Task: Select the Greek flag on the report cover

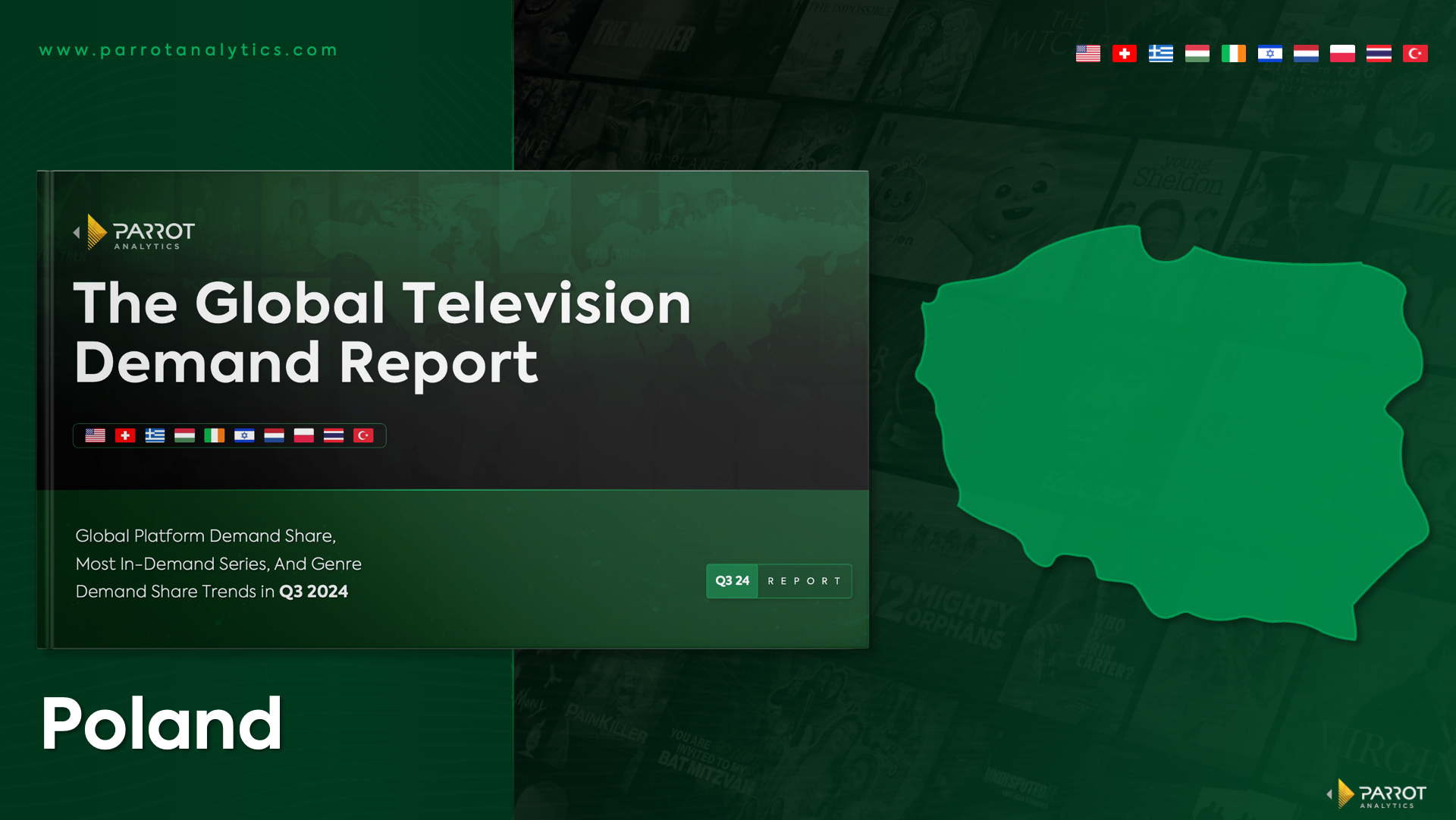Action: click(x=155, y=435)
